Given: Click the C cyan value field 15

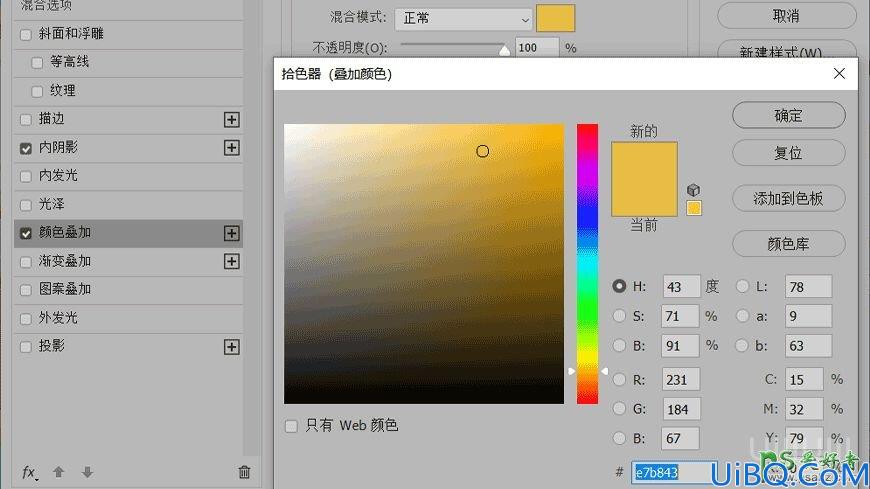Looking at the screenshot, I should click(x=804, y=380).
